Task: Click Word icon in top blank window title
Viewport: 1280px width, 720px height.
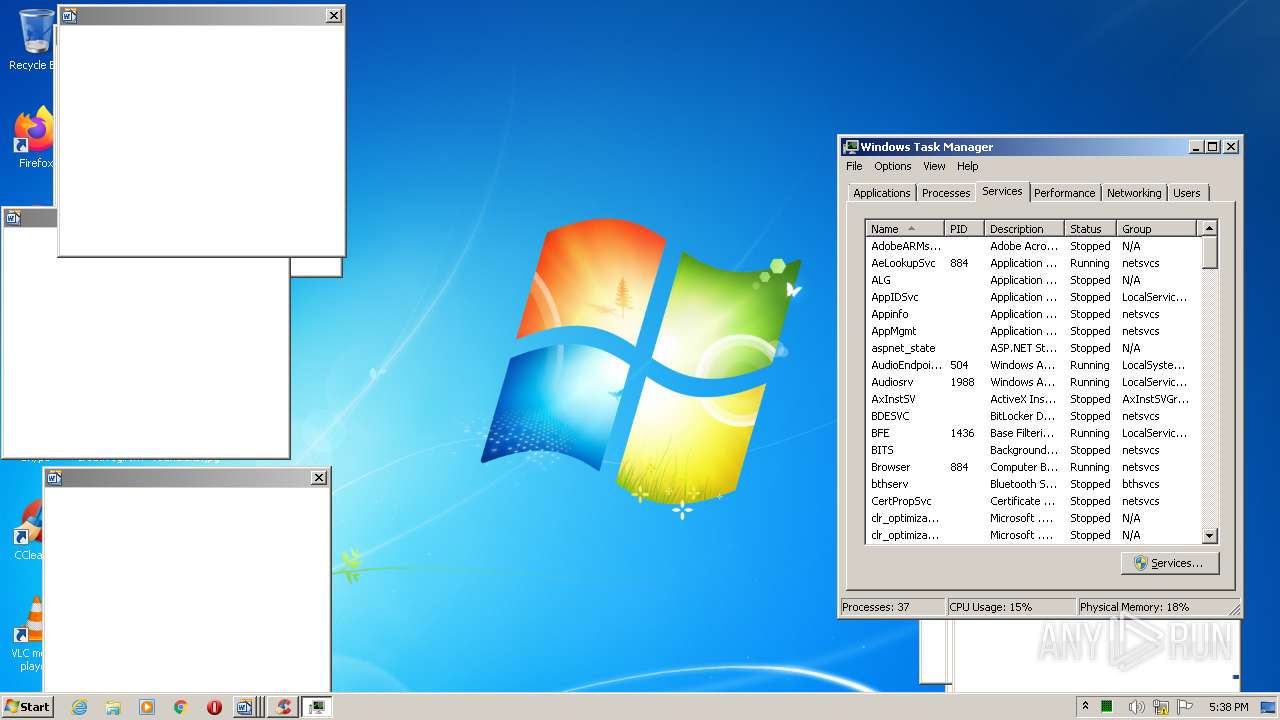Action: pyautogui.click(x=69, y=15)
